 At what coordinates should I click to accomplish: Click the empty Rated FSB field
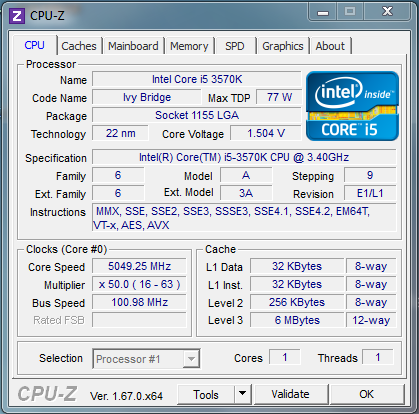point(139,320)
